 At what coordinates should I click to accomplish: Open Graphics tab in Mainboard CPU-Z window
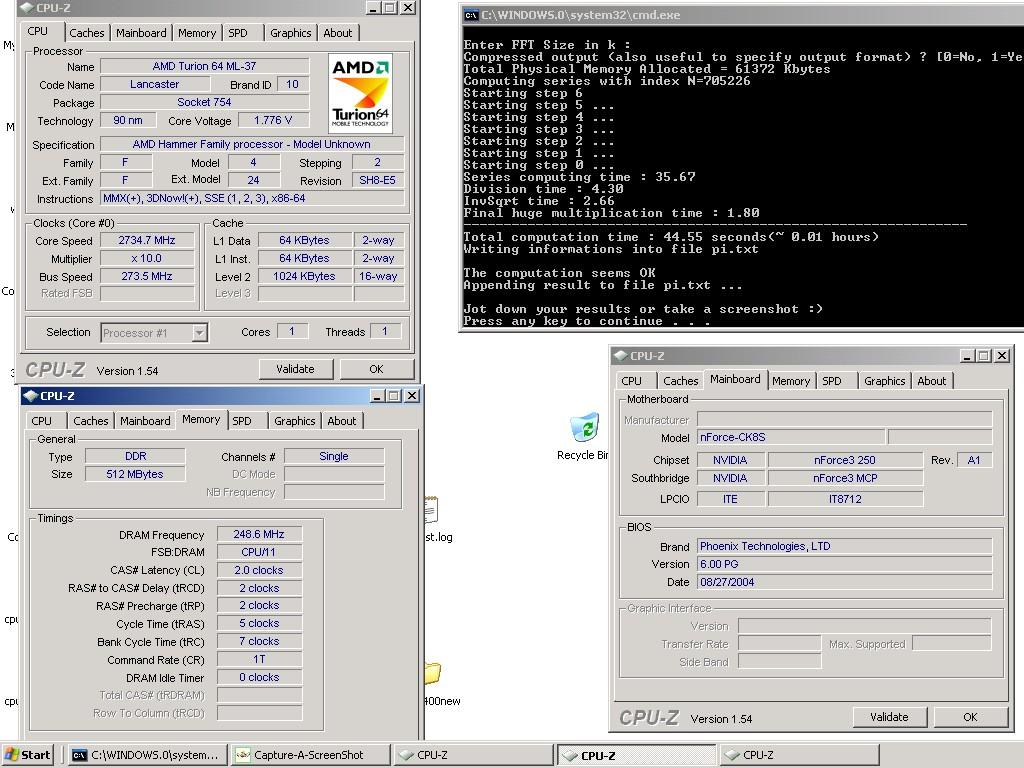(x=885, y=381)
